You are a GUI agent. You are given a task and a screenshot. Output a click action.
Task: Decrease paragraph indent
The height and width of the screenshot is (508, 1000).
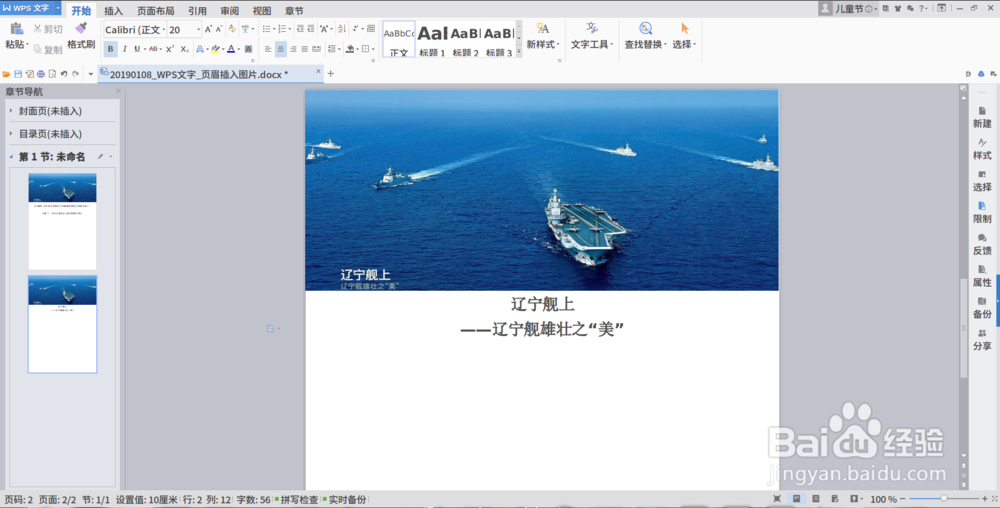point(300,29)
